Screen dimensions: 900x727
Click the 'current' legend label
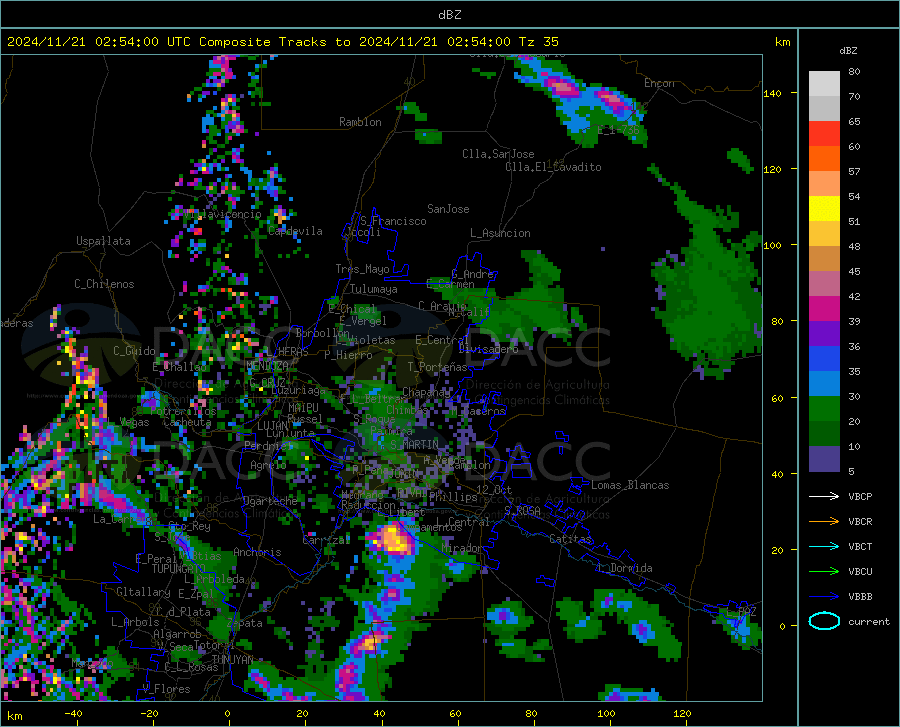point(869,621)
